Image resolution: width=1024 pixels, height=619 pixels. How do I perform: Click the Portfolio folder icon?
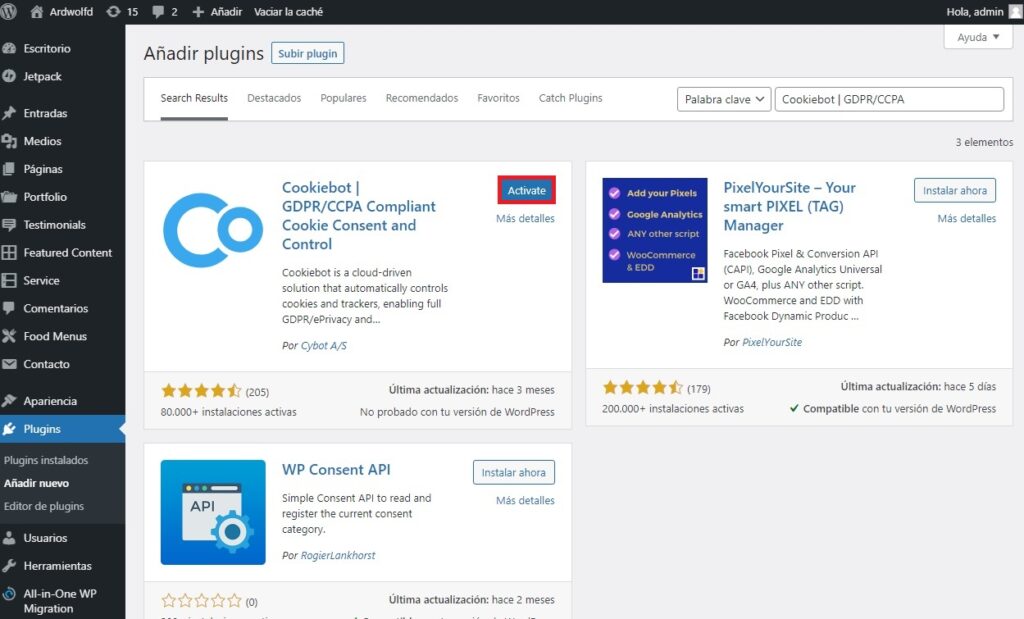point(9,197)
